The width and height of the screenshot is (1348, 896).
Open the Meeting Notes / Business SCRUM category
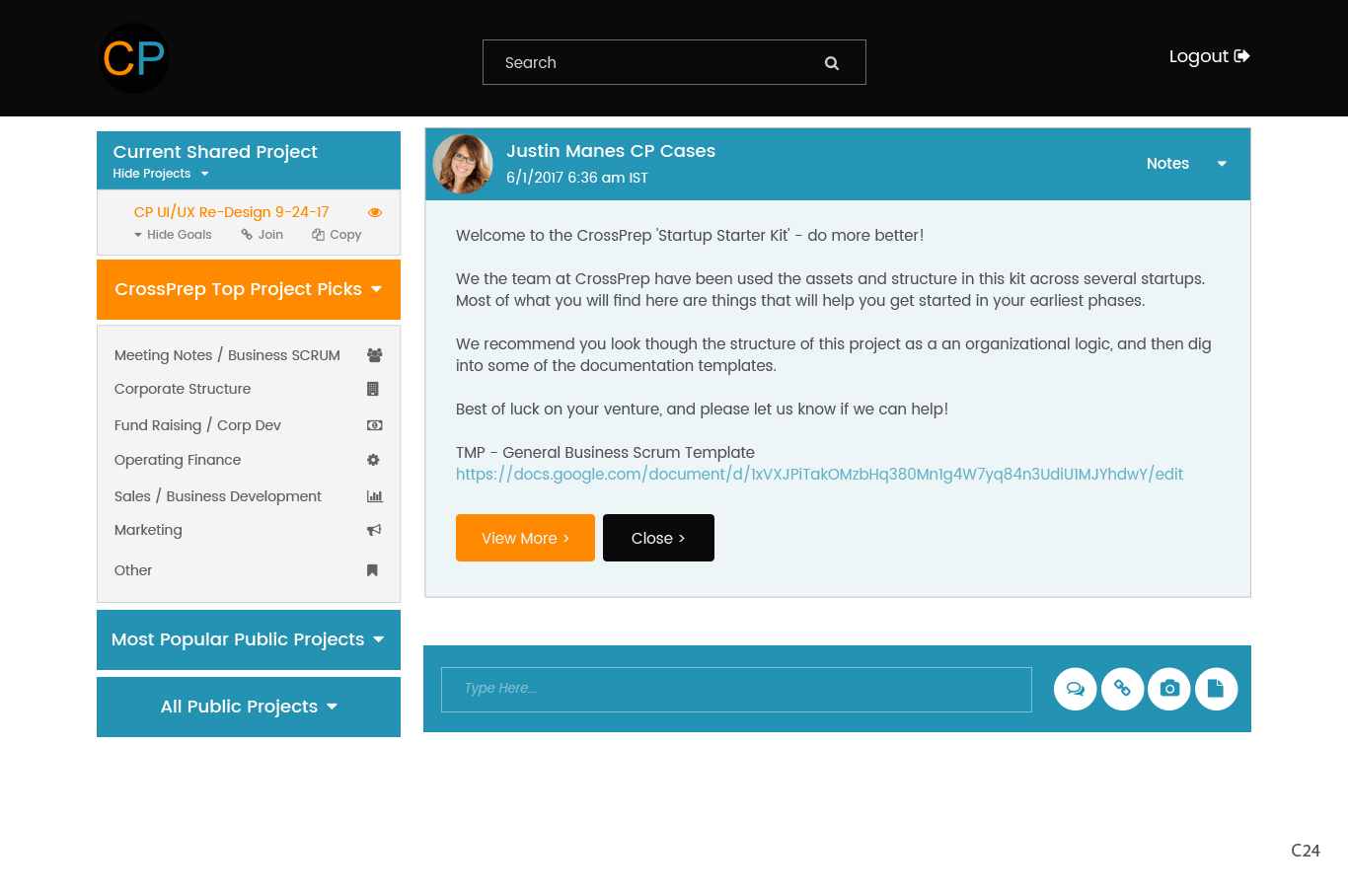(x=227, y=355)
